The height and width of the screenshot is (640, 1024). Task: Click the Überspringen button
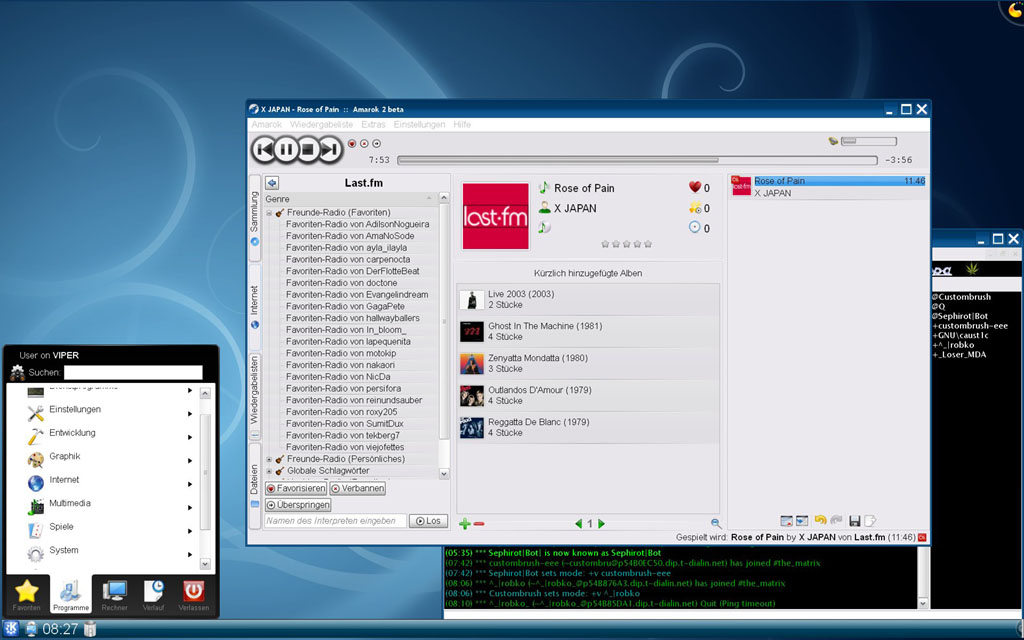297,505
